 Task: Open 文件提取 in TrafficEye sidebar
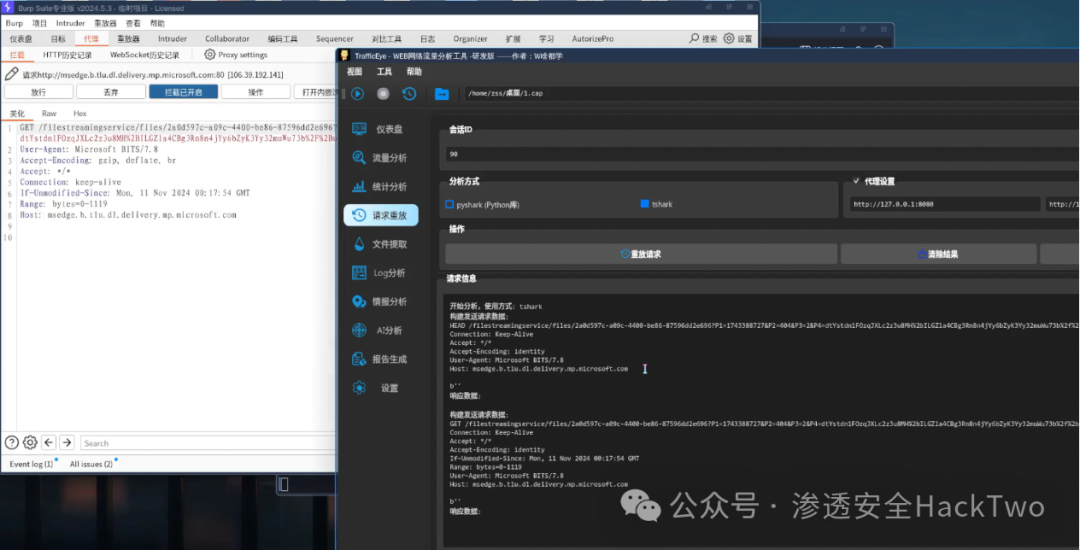click(x=381, y=244)
